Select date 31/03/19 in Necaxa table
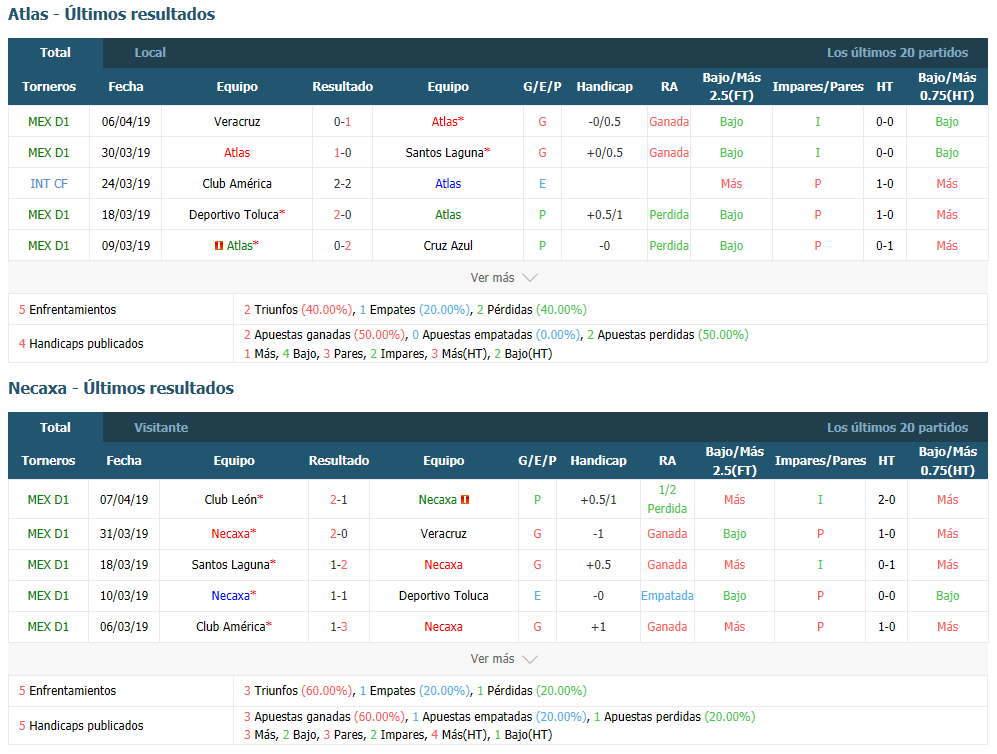This screenshot has height=754, width=997. [x=124, y=533]
